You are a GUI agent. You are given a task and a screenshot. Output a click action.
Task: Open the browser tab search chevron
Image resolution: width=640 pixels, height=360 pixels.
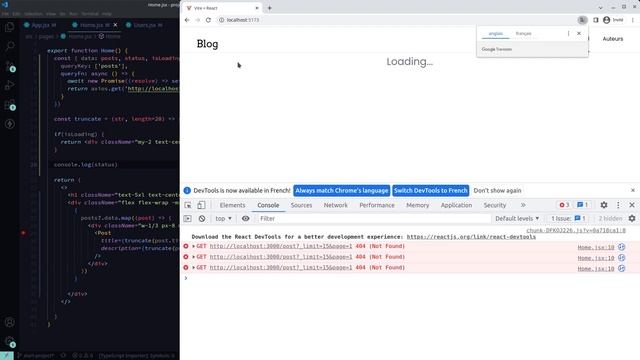600,7
